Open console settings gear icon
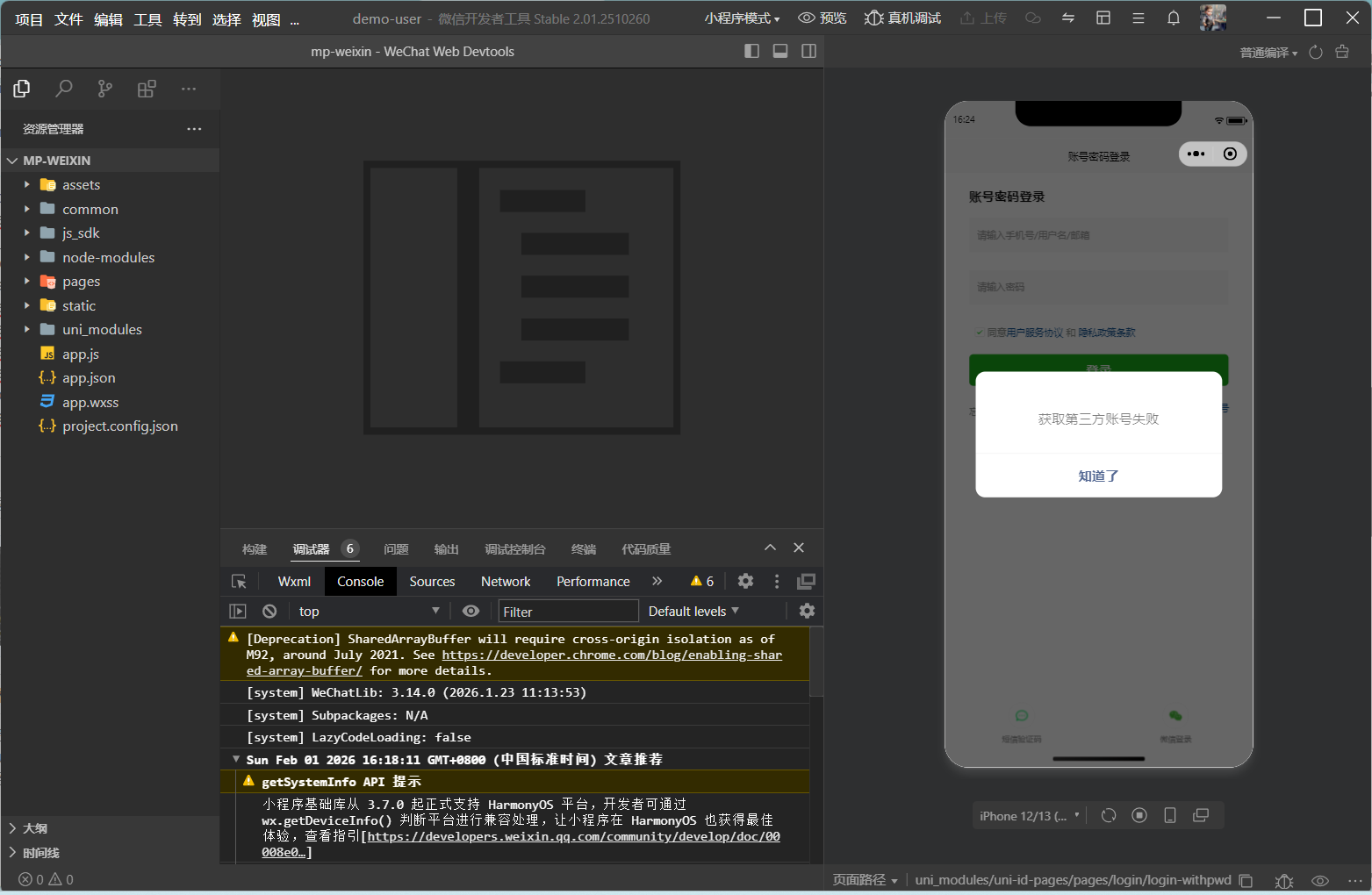This screenshot has height=895, width=1372. (x=807, y=612)
